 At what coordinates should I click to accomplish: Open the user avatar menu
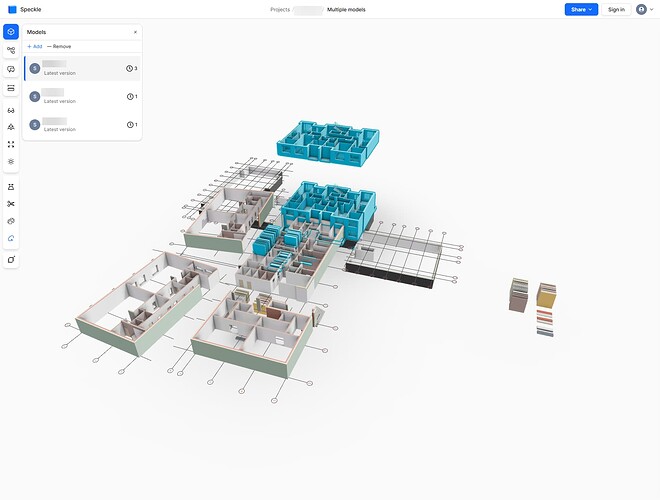click(x=641, y=9)
